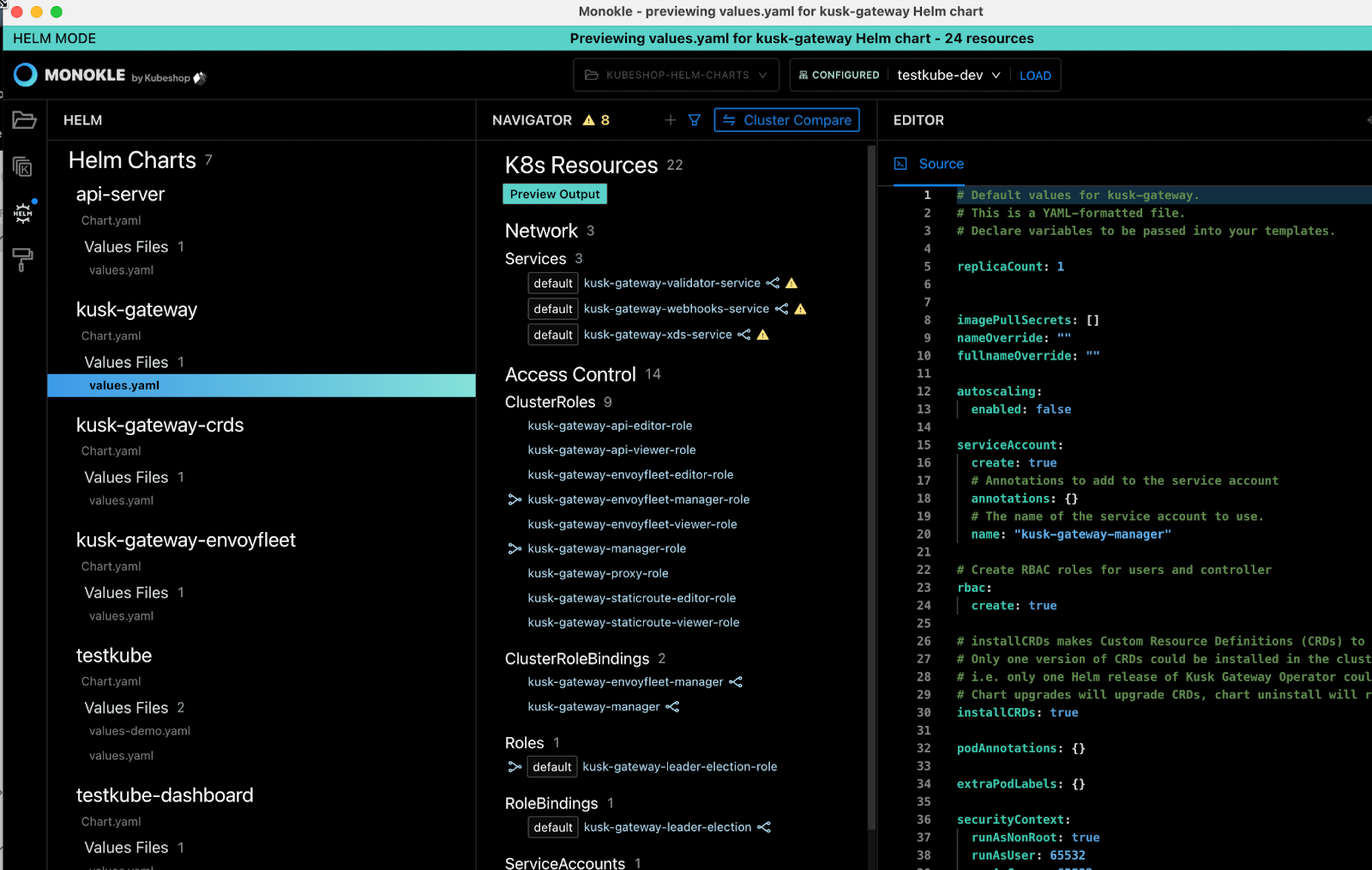The height and width of the screenshot is (870, 1372).
Task: Select the kusk-gateway-proxy-role resource
Action: pos(598,573)
